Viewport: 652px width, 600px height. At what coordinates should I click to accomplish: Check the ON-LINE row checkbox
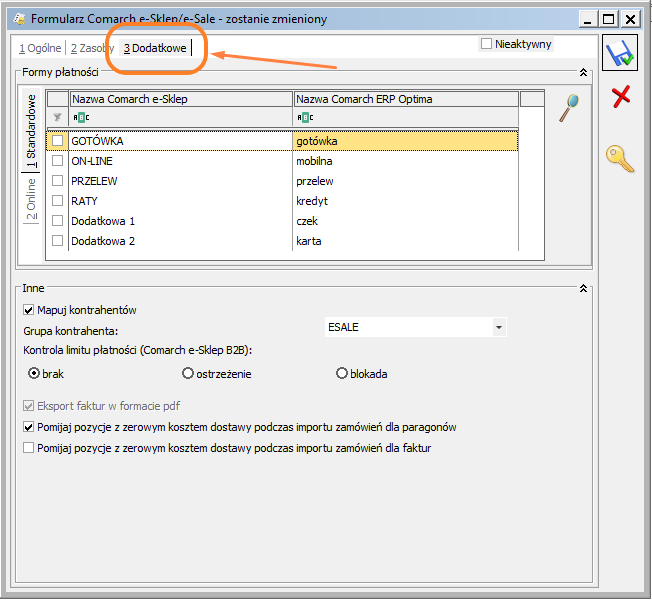(57, 160)
